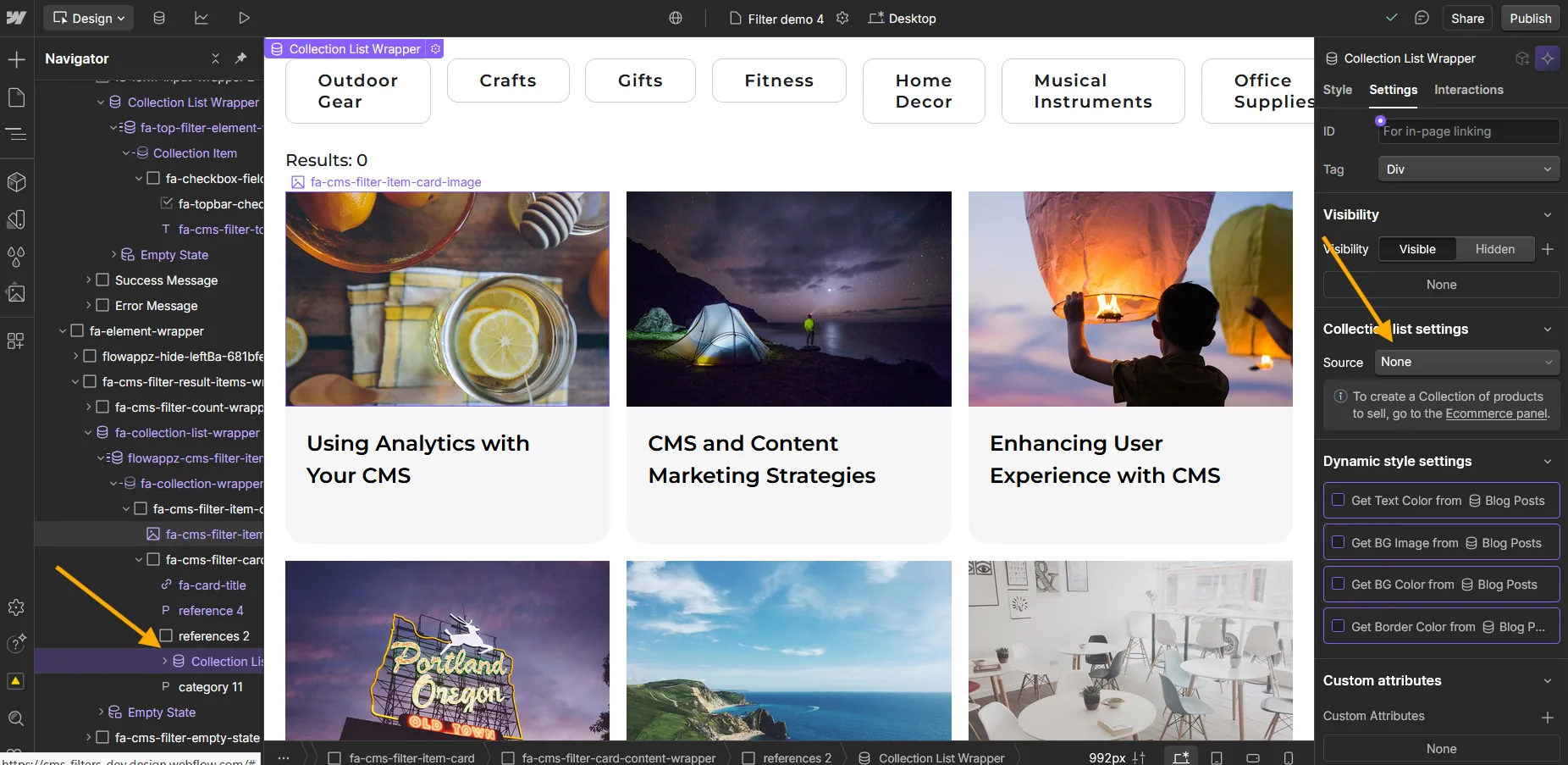1568x765 pixels.
Task: Open the Ecommerce panel link
Action: click(x=1496, y=413)
